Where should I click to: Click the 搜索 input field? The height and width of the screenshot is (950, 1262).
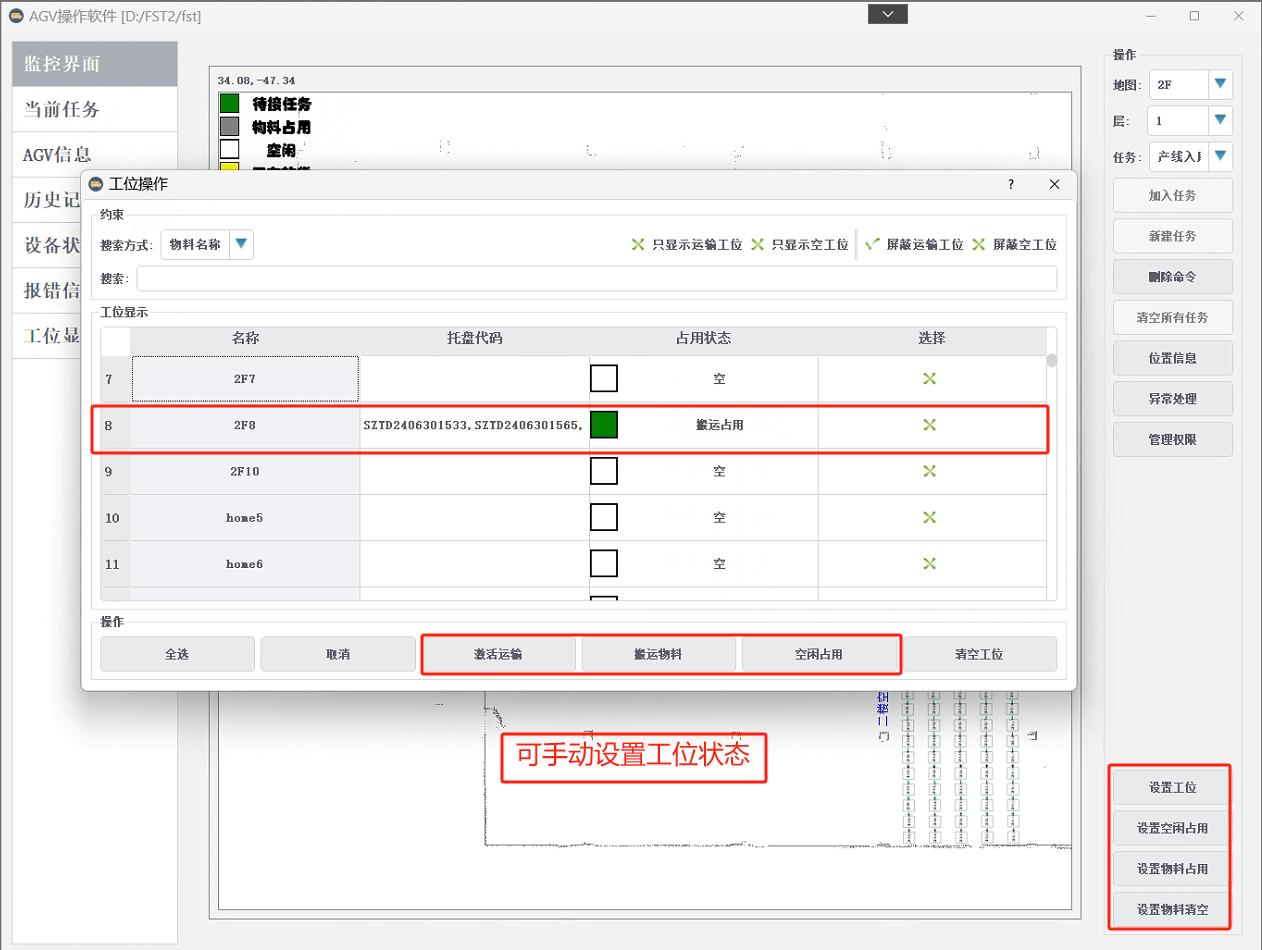597,278
